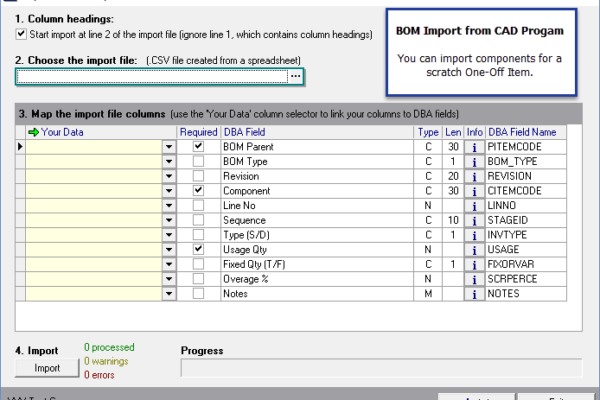Open info for Notes field
The image size is (600, 400).
click(474, 294)
